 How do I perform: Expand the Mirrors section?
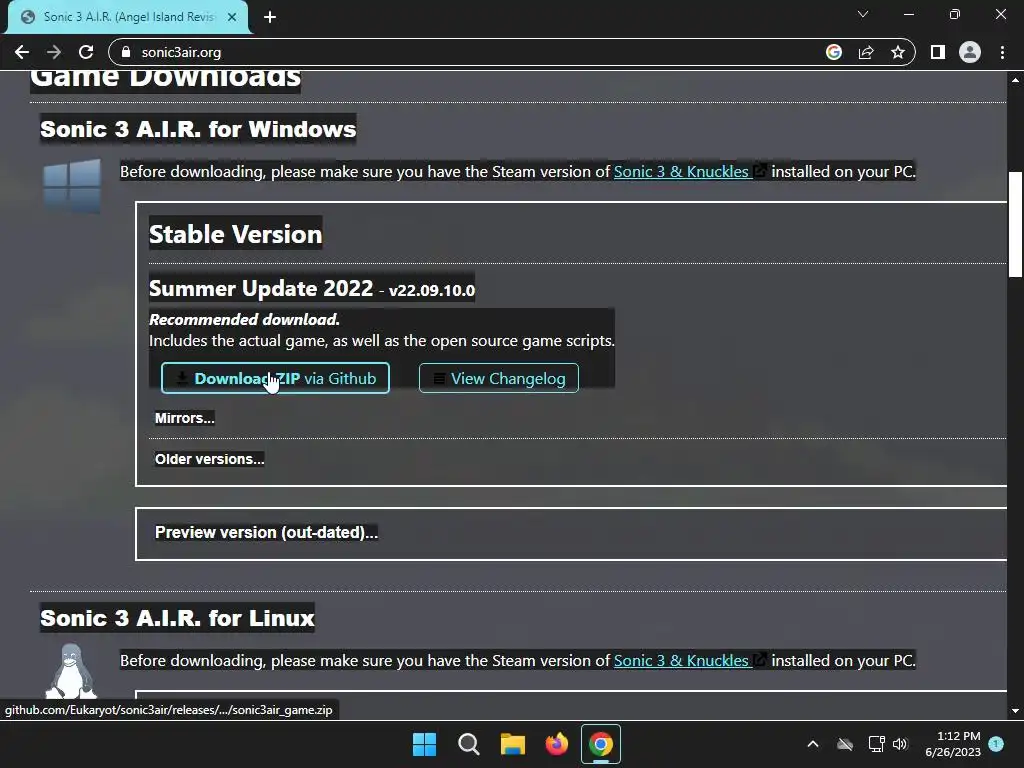(x=184, y=418)
